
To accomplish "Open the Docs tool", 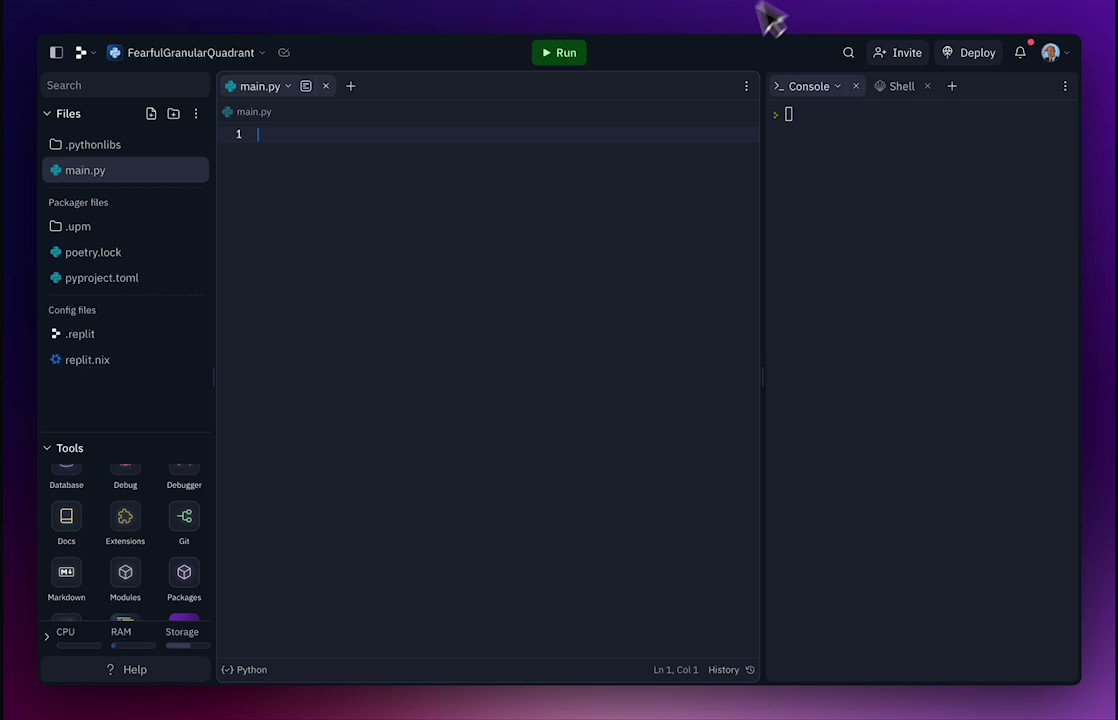I will (x=66, y=523).
